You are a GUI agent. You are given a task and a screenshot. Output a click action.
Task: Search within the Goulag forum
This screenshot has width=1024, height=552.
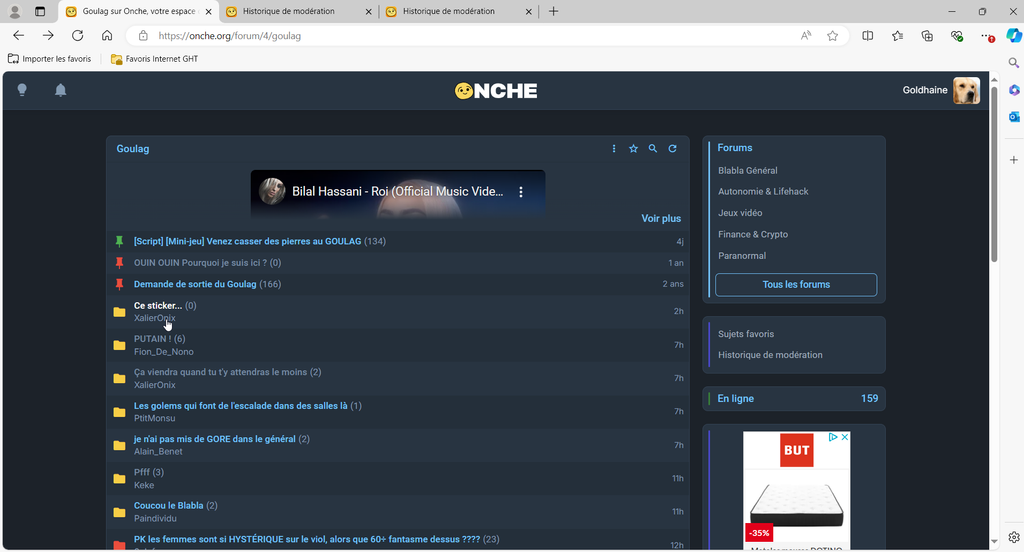pos(653,149)
